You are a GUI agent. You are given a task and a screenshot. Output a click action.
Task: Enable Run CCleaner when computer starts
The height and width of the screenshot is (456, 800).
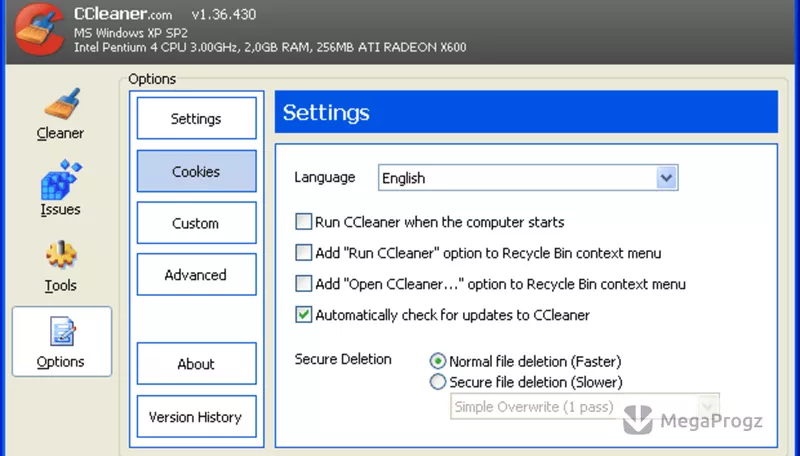tap(304, 222)
